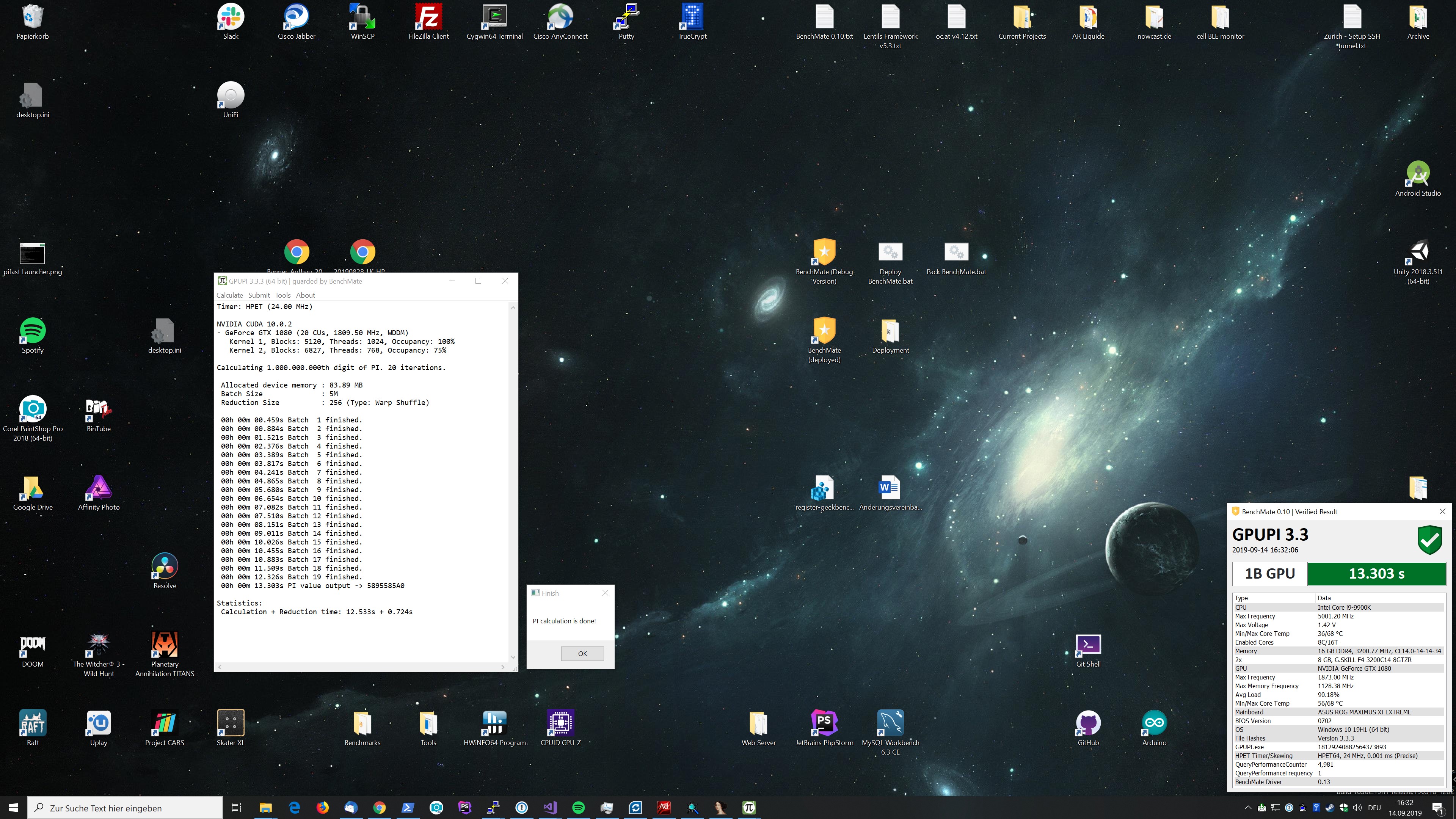Open the About menu in GPUPI
Viewport: 1456px width, 819px height.
click(x=305, y=295)
